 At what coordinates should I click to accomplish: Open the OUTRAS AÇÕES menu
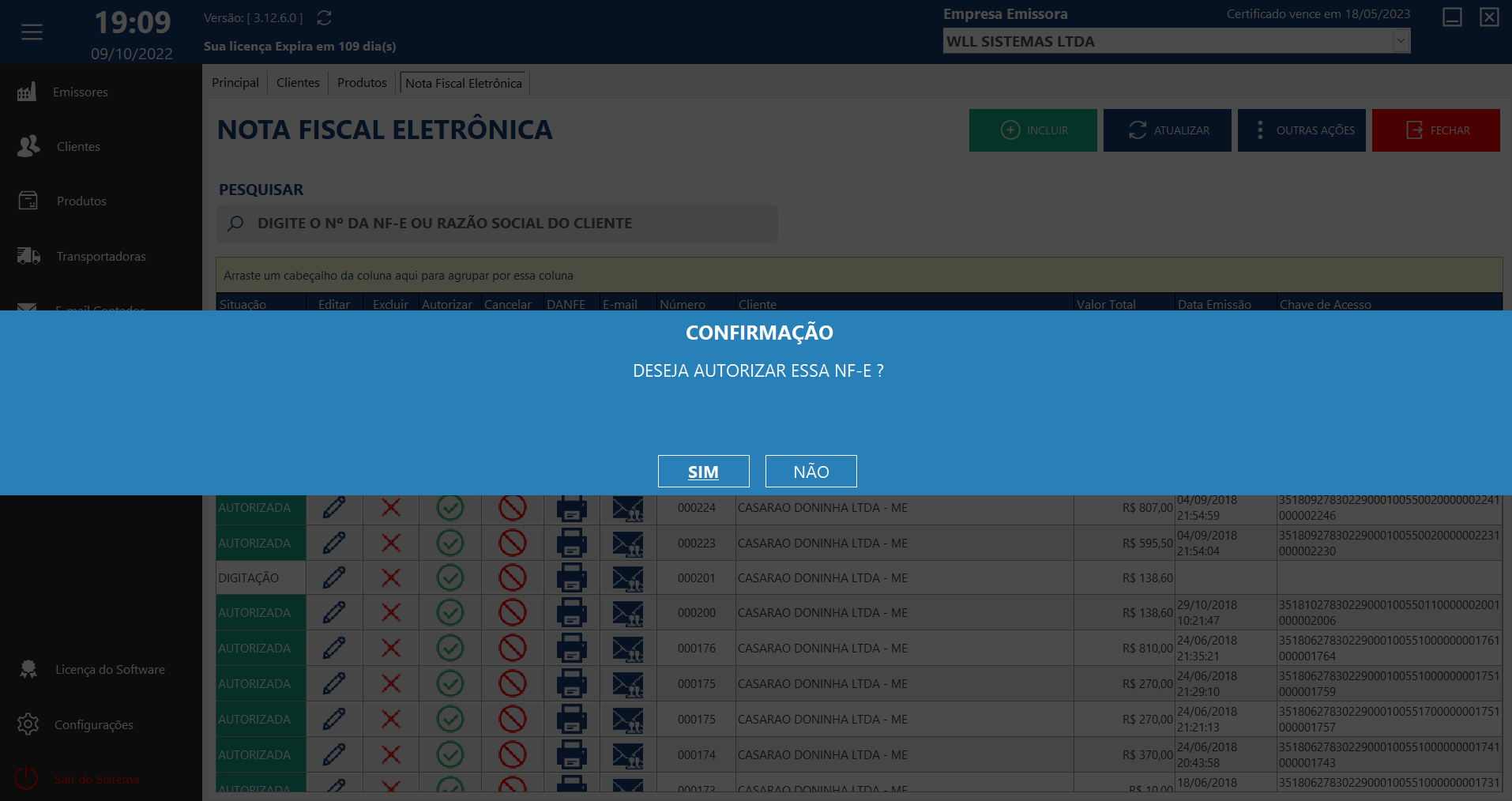(x=1301, y=130)
